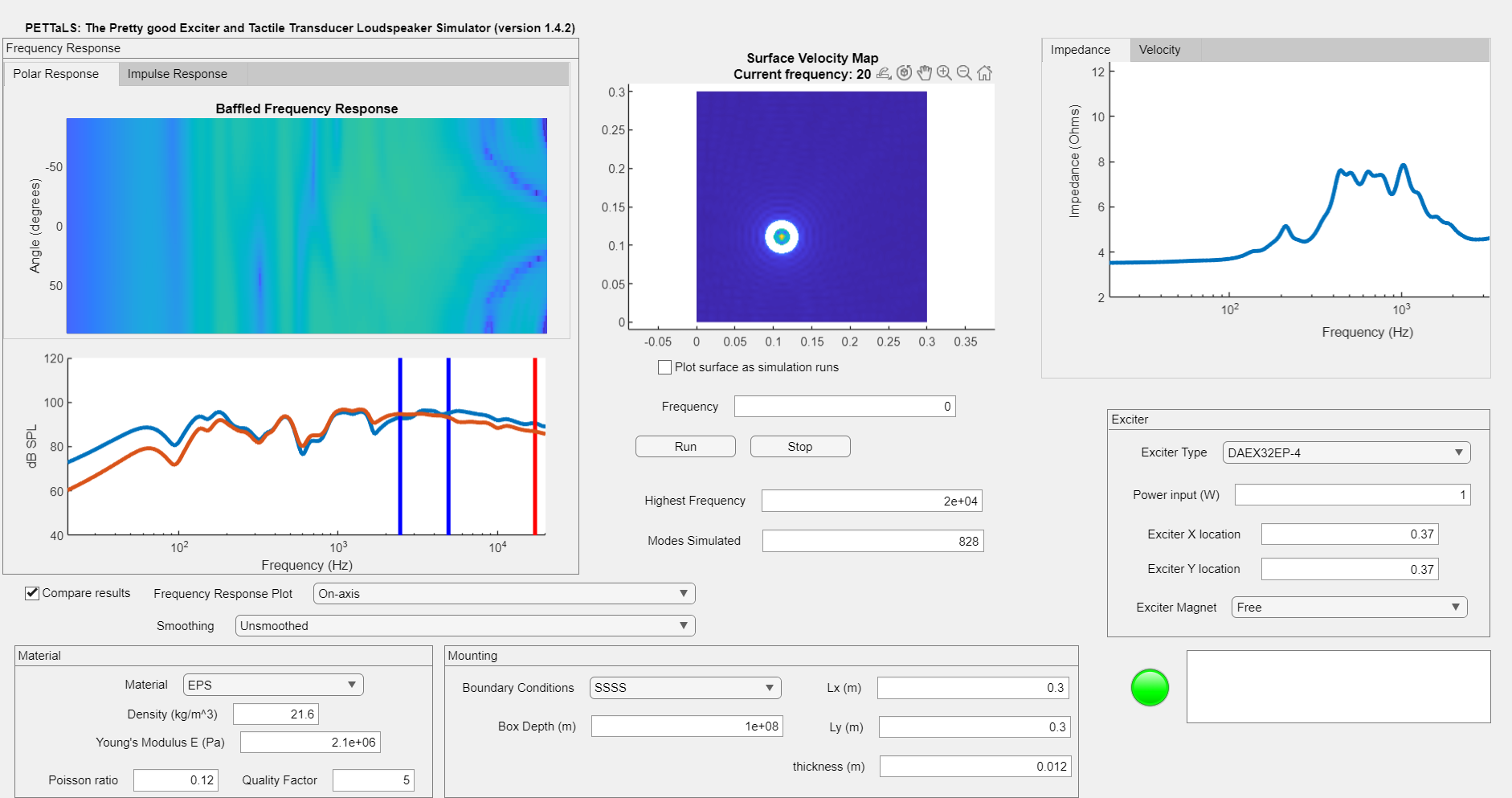Click the red vertical marker line on the SPL plot
Viewport: 1512px width, 798px height.
click(535, 446)
